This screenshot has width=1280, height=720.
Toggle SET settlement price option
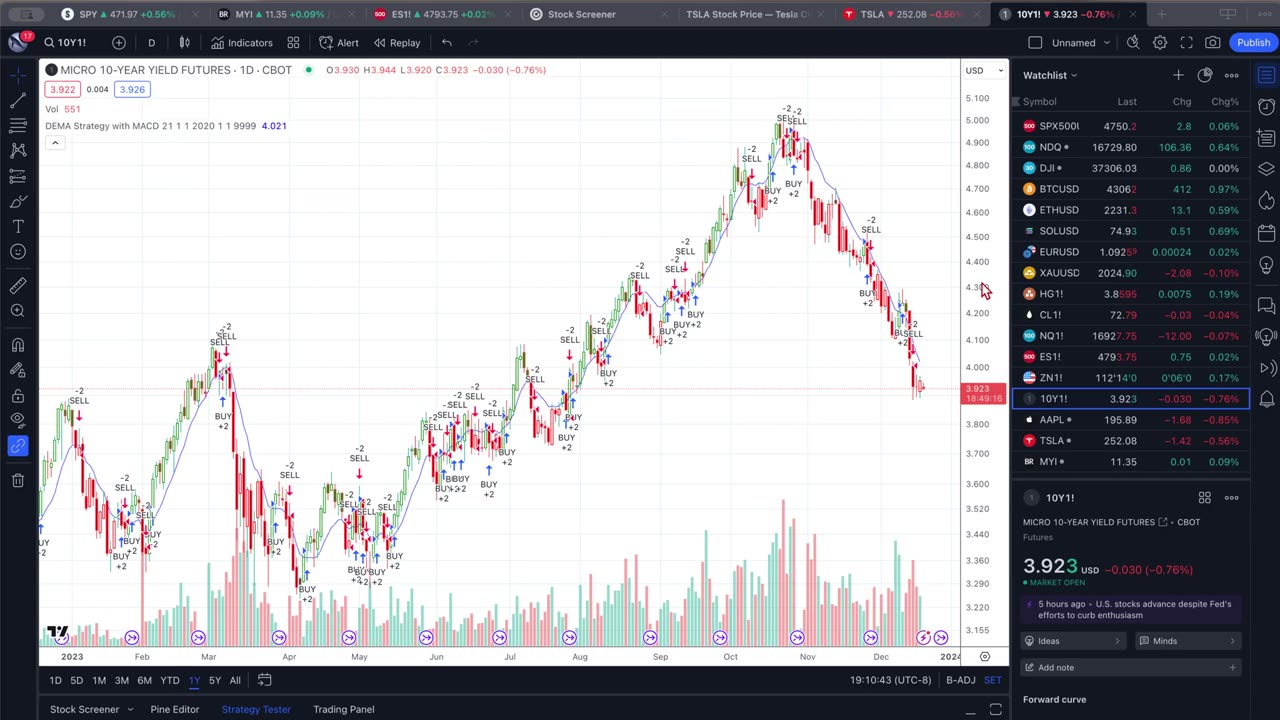992,680
